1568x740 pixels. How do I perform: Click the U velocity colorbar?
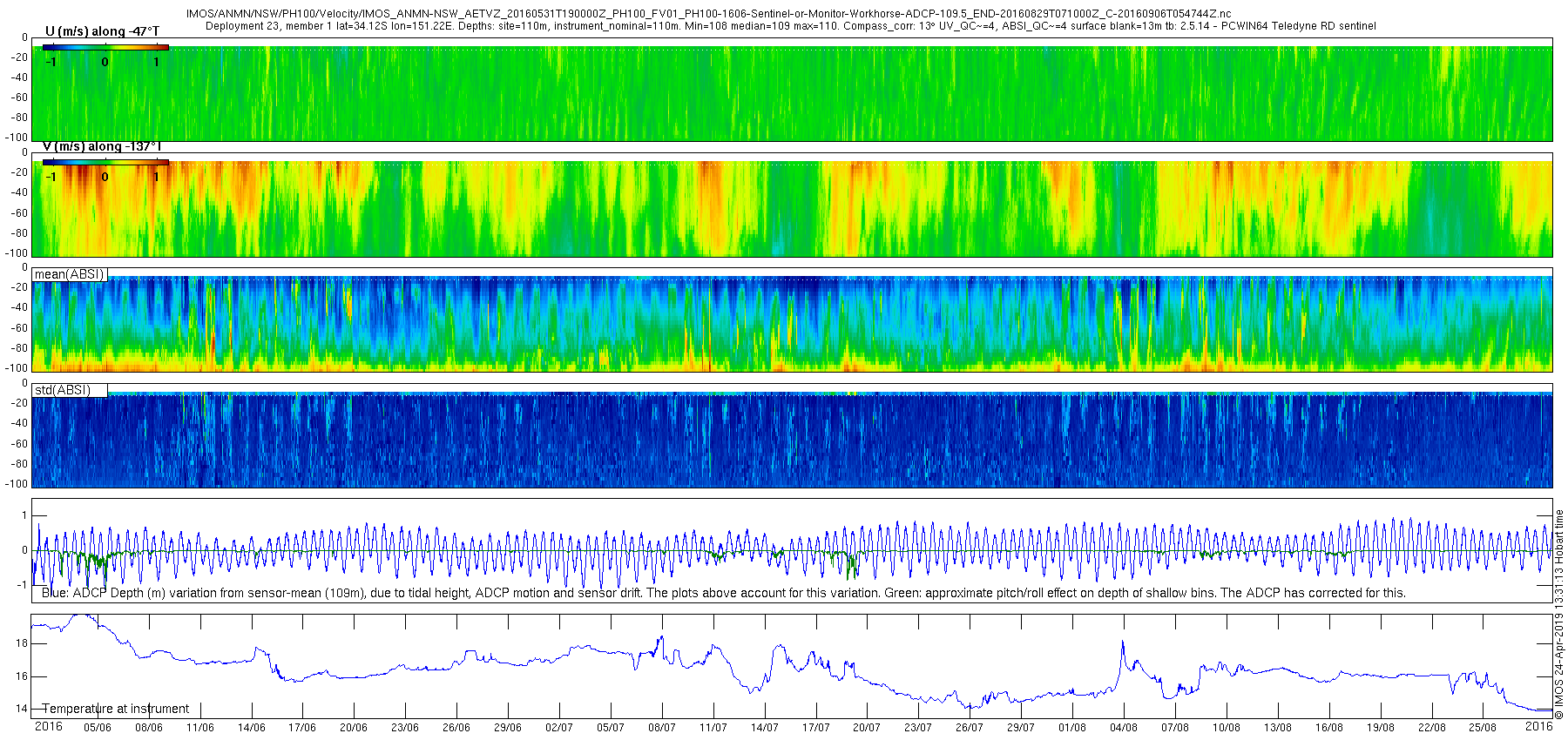pyautogui.click(x=105, y=47)
